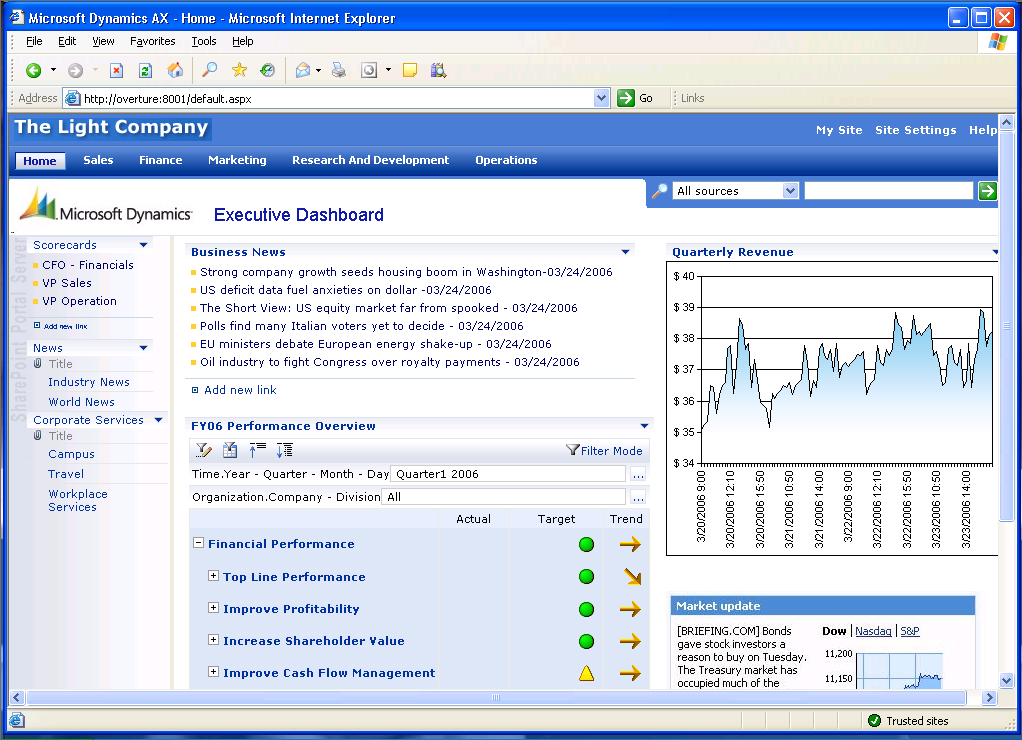The height and width of the screenshot is (740, 1022).
Task: Collapse the Financial Performance row
Action: [x=199, y=542]
